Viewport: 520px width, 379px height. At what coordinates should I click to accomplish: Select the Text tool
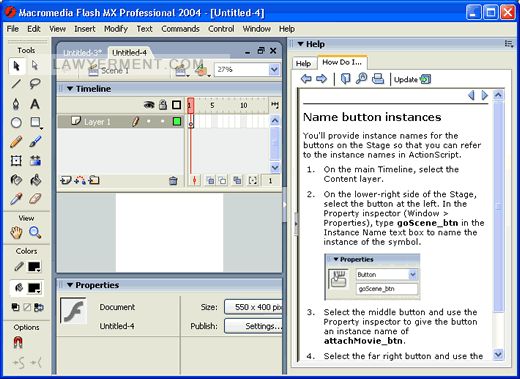pyautogui.click(x=35, y=104)
